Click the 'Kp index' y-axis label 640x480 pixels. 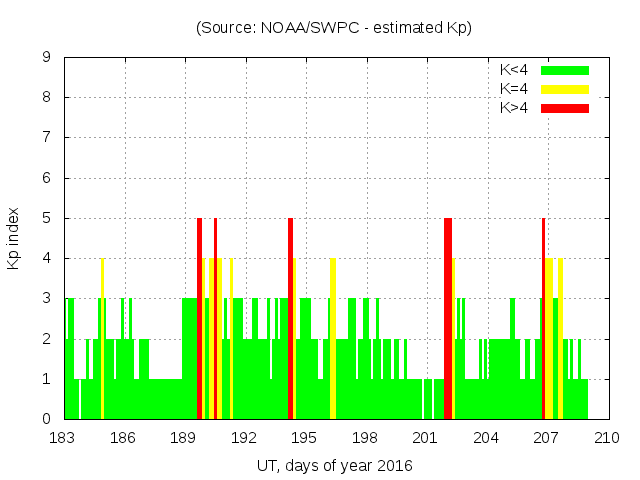coord(14,238)
